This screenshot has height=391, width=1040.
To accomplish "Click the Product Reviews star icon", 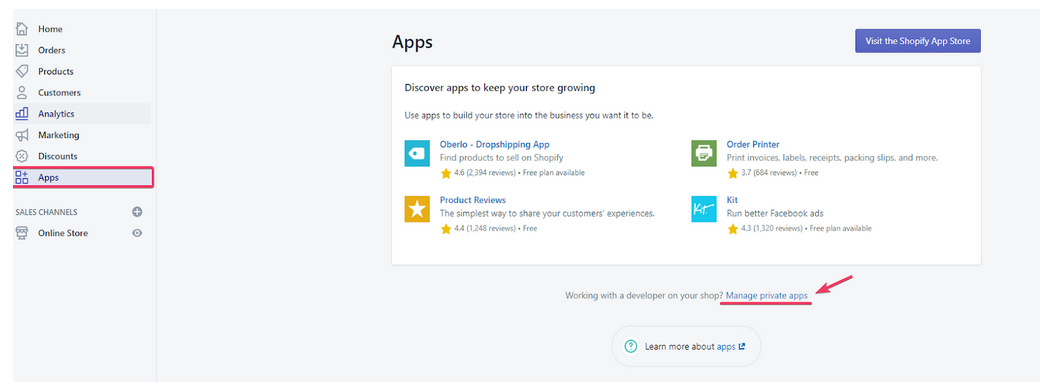I will click(x=417, y=209).
